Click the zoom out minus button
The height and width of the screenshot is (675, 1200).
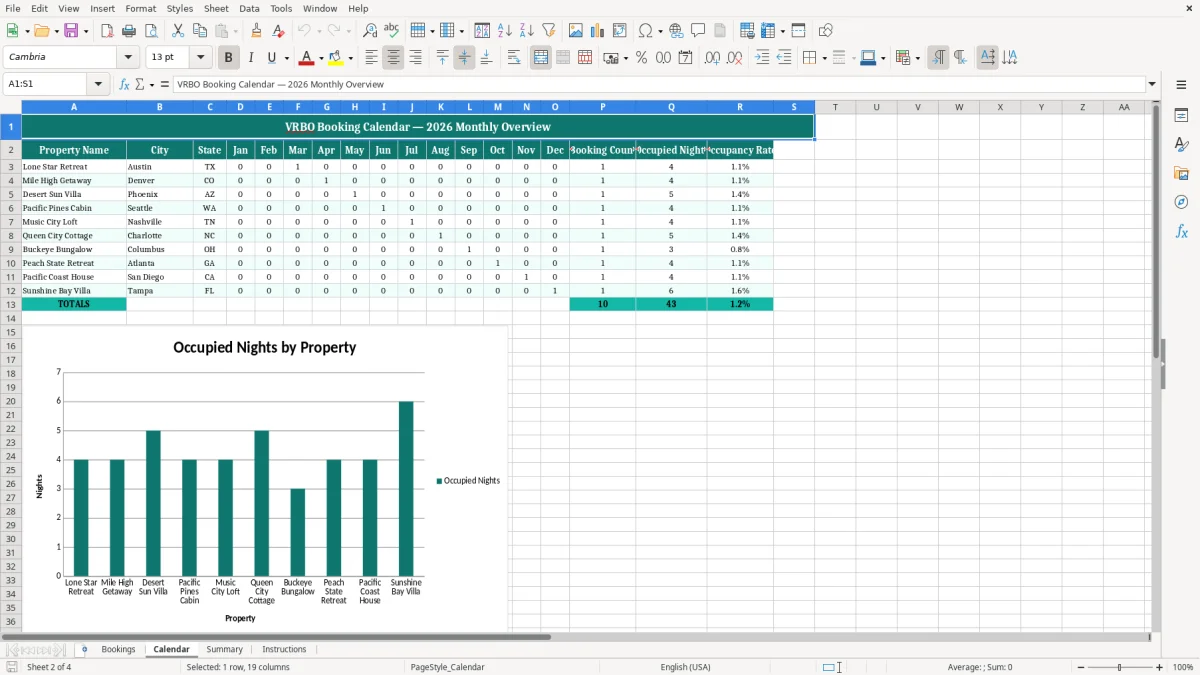[1079, 667]
